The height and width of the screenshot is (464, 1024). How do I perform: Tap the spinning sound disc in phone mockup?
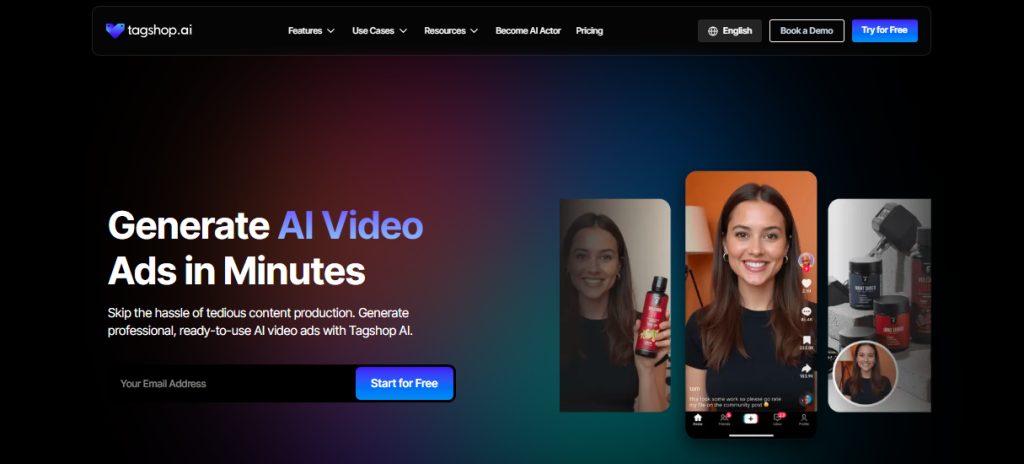[x=806, y=399]
